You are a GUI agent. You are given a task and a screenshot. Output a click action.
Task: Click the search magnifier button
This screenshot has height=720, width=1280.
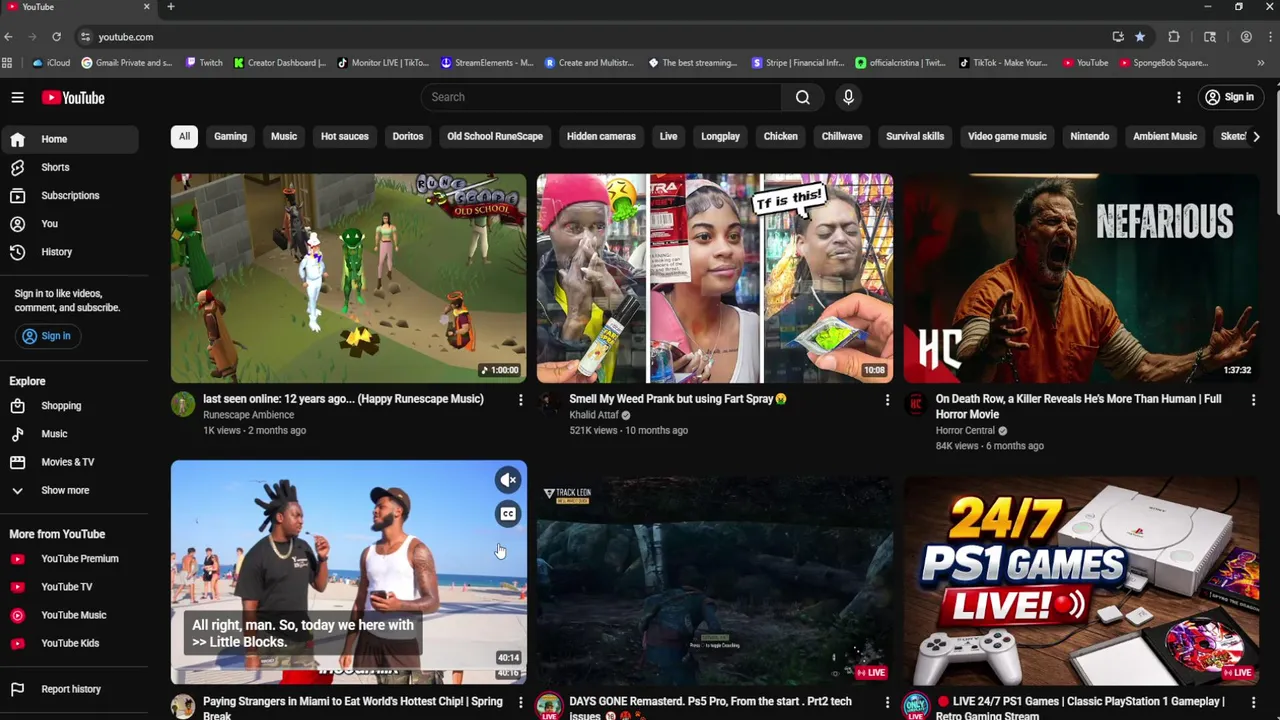[x=802, y=97]
